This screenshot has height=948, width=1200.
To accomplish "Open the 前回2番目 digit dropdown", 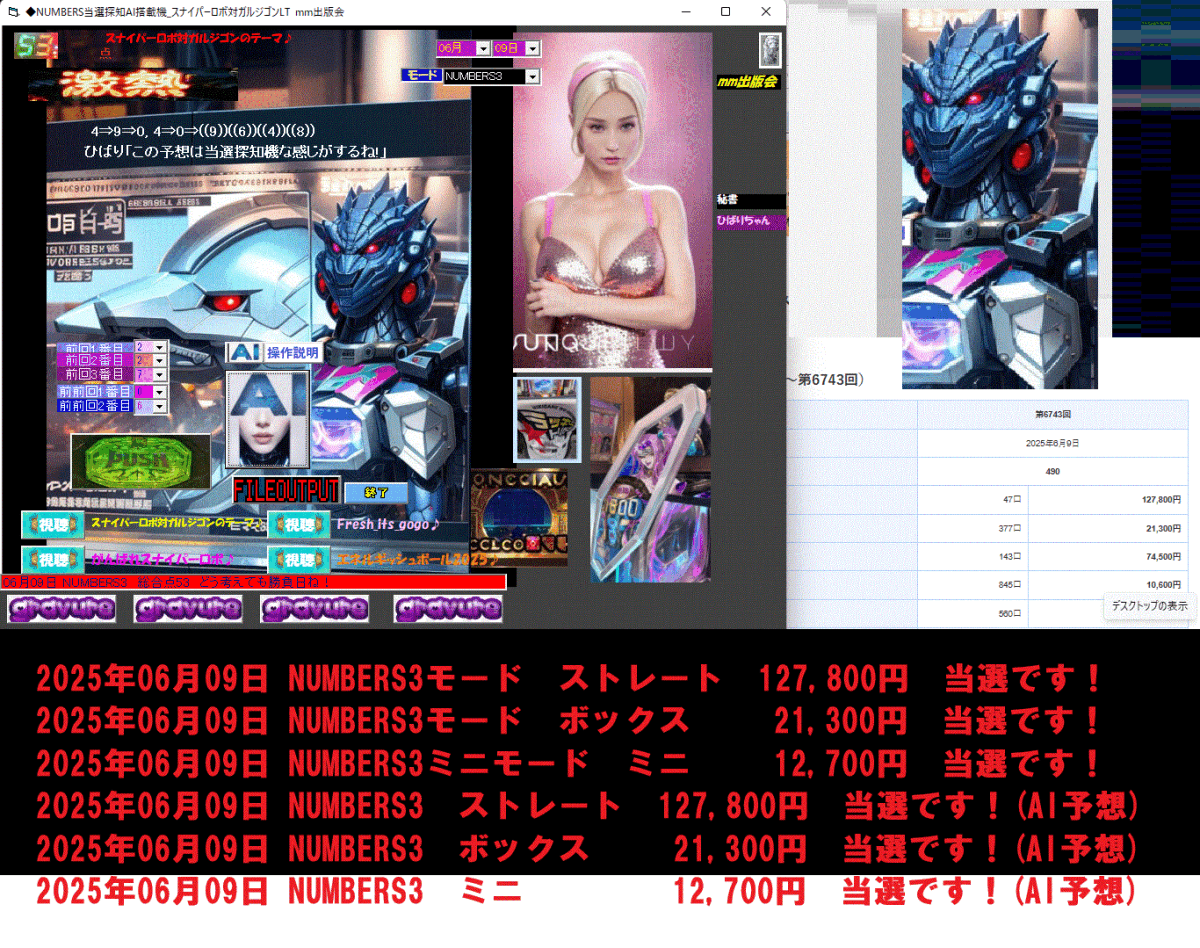I will tap(159, 361).
